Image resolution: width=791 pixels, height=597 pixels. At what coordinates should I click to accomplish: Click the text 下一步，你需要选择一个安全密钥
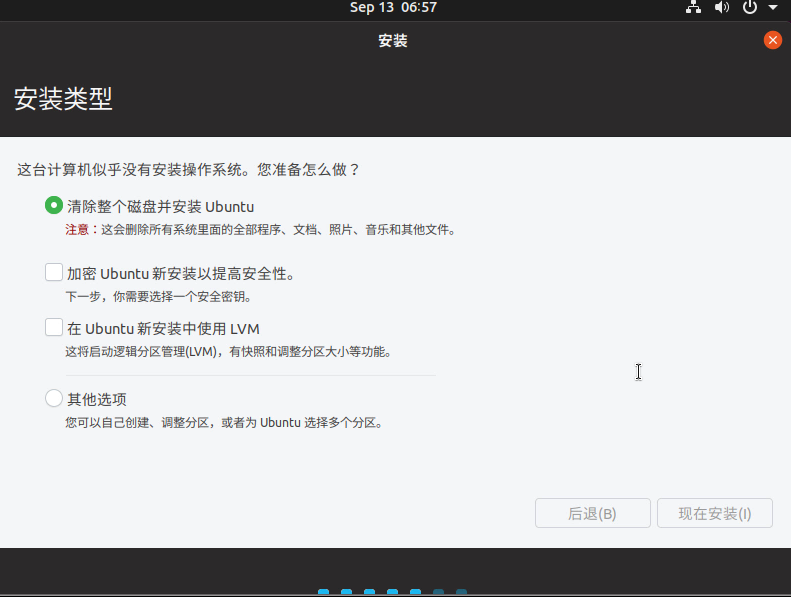tap(158, 297)
